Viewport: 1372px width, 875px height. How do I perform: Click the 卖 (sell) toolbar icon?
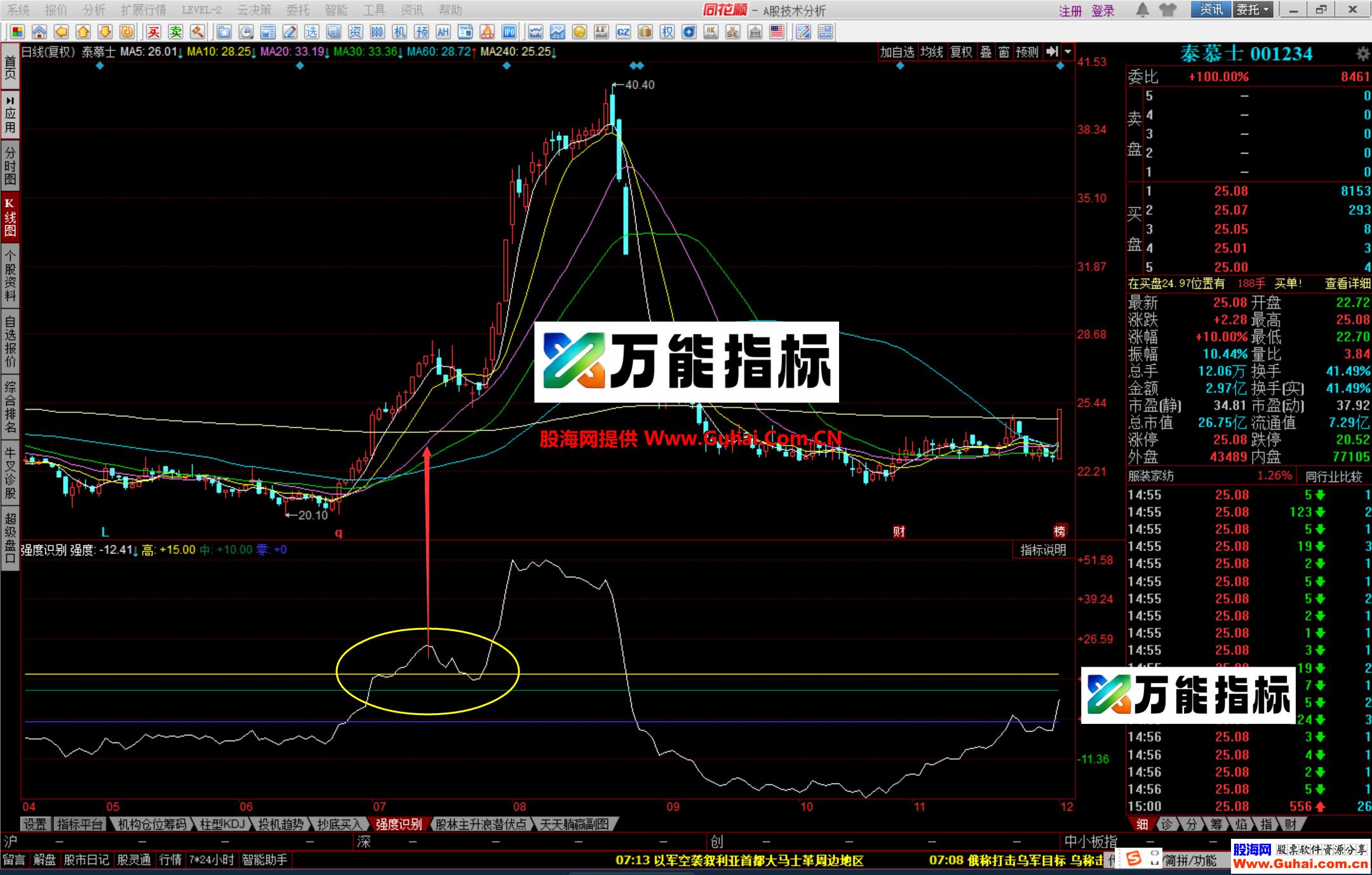coord(176,32)
